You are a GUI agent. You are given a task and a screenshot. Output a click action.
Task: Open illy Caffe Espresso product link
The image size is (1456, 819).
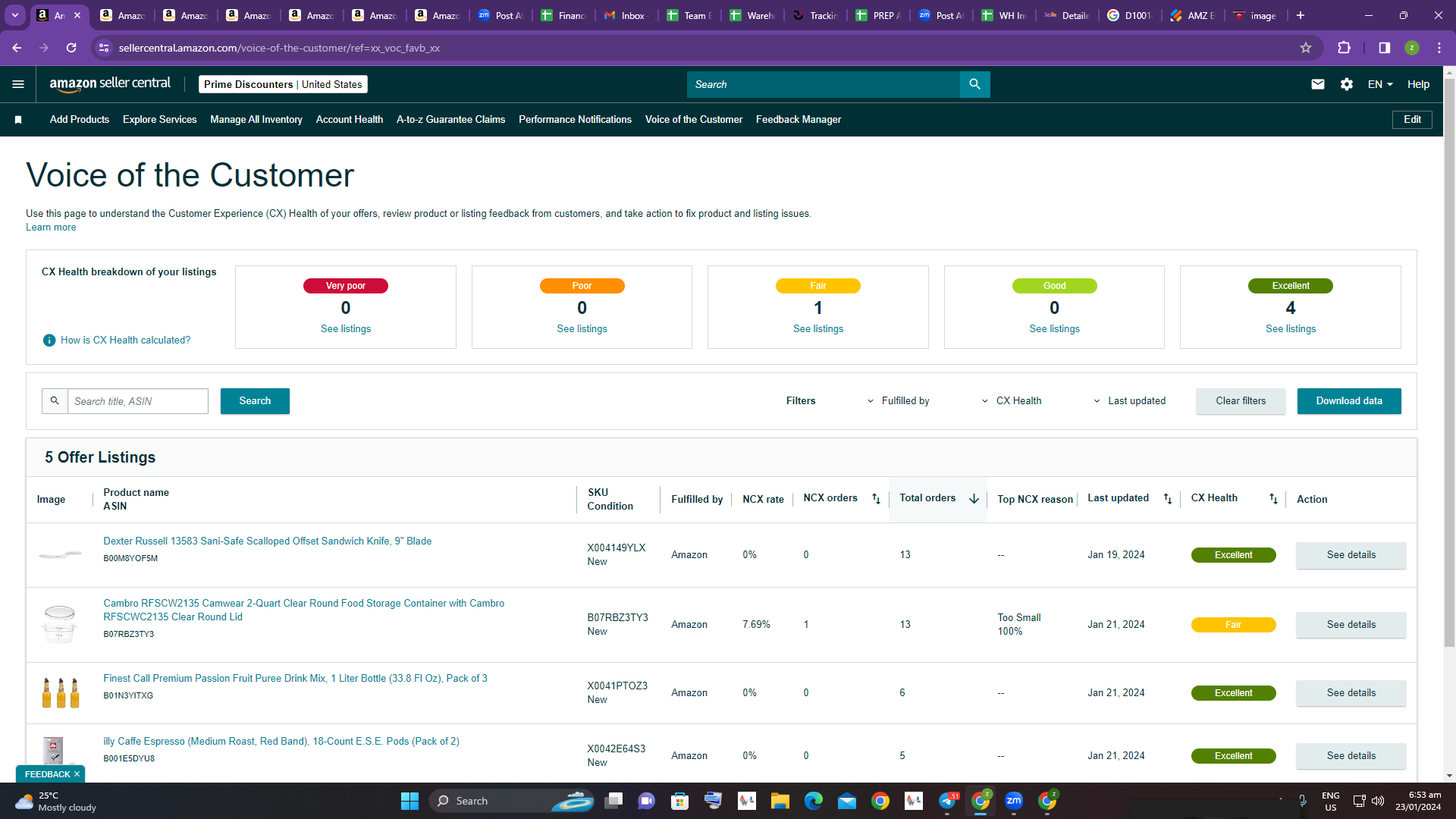click(281, 742)
